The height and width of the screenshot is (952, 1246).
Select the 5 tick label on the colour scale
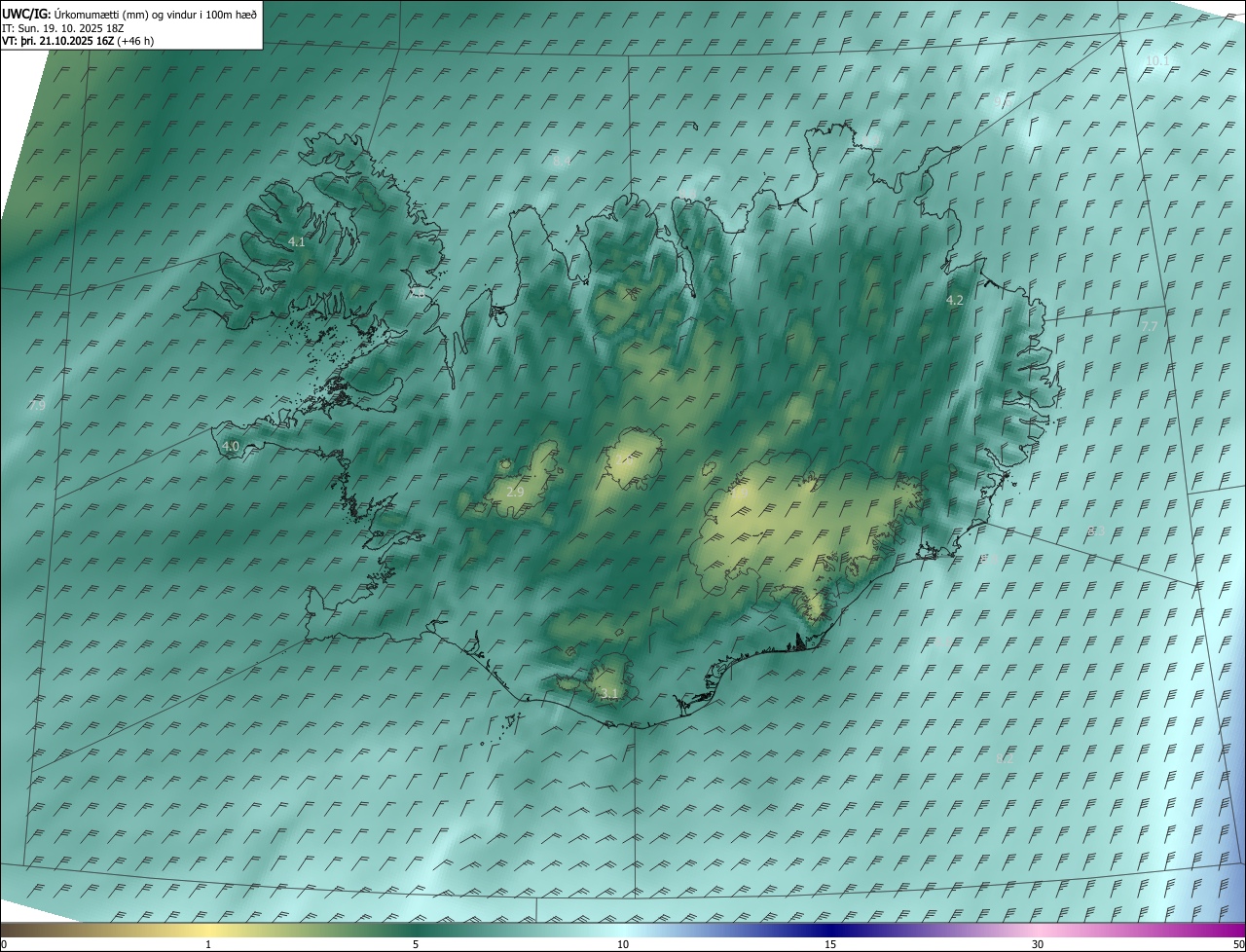click(x=416, y=945)
